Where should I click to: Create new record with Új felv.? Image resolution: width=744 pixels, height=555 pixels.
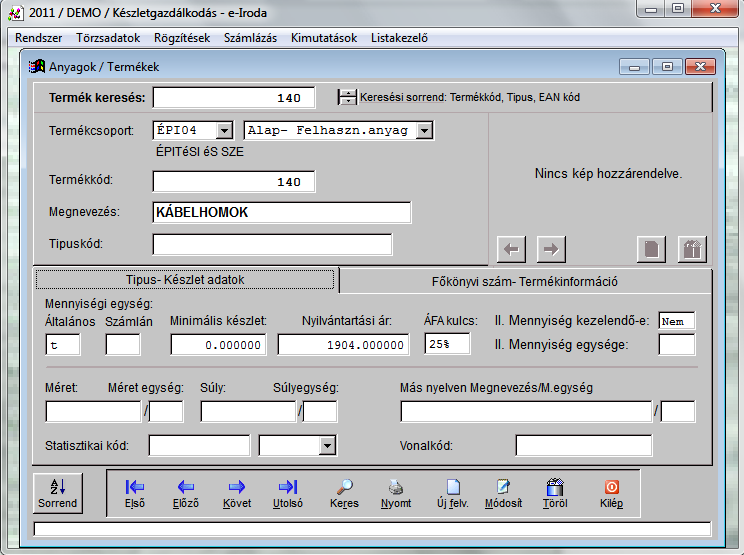tap(453, 493)
